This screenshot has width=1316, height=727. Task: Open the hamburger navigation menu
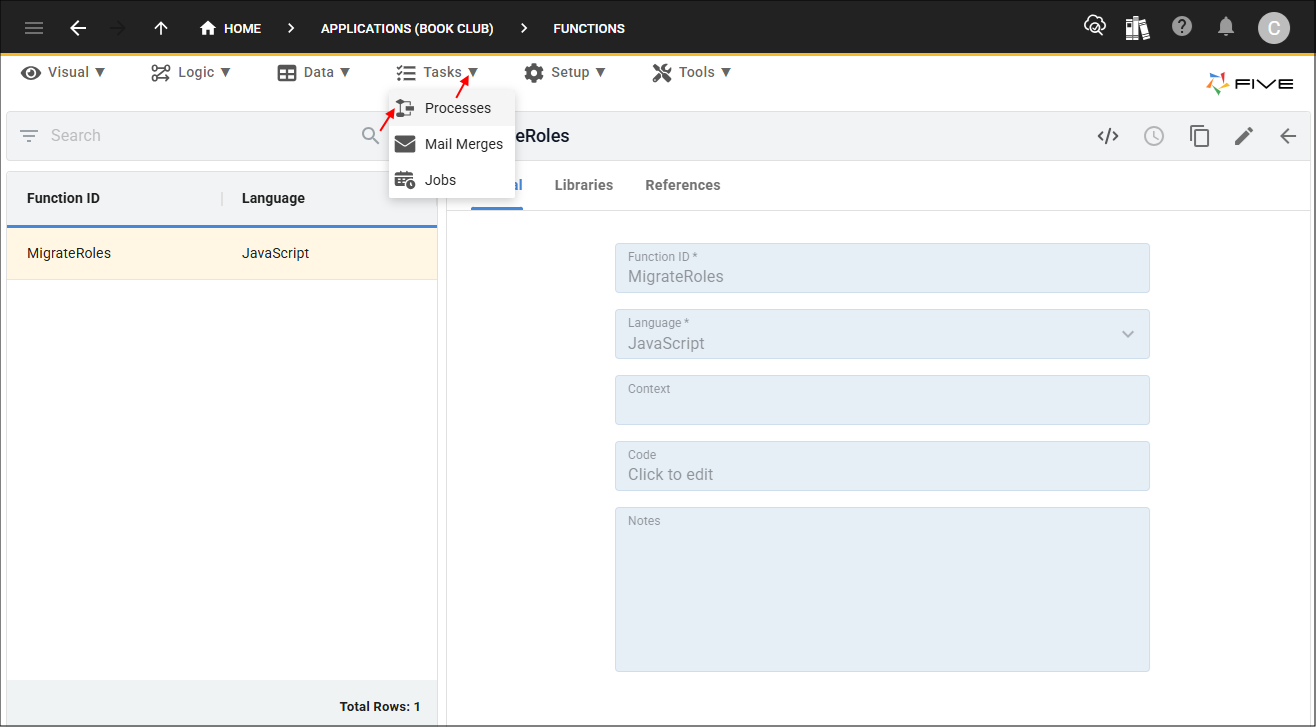[34, 28]
